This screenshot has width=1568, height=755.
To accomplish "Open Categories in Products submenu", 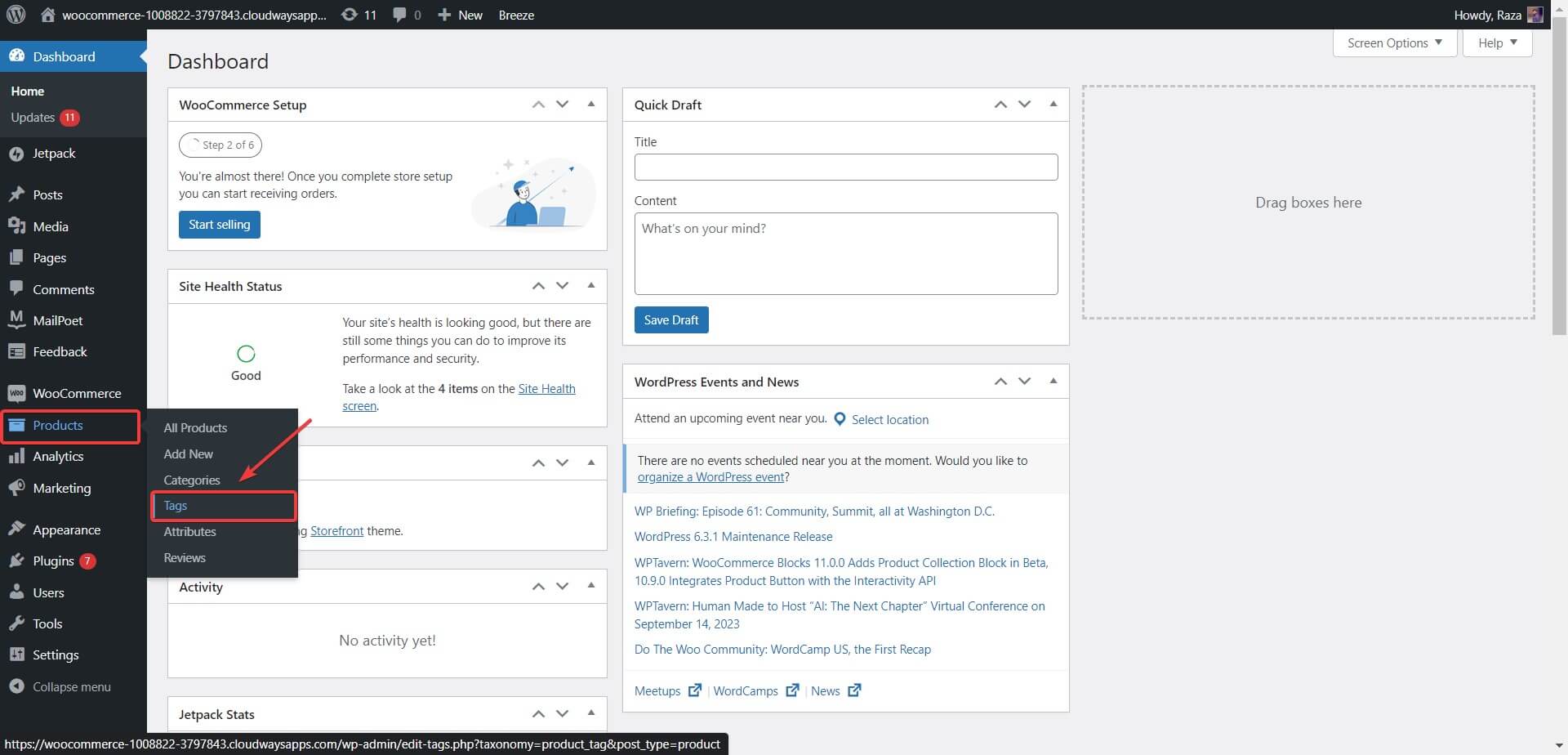I will [192, 480].
